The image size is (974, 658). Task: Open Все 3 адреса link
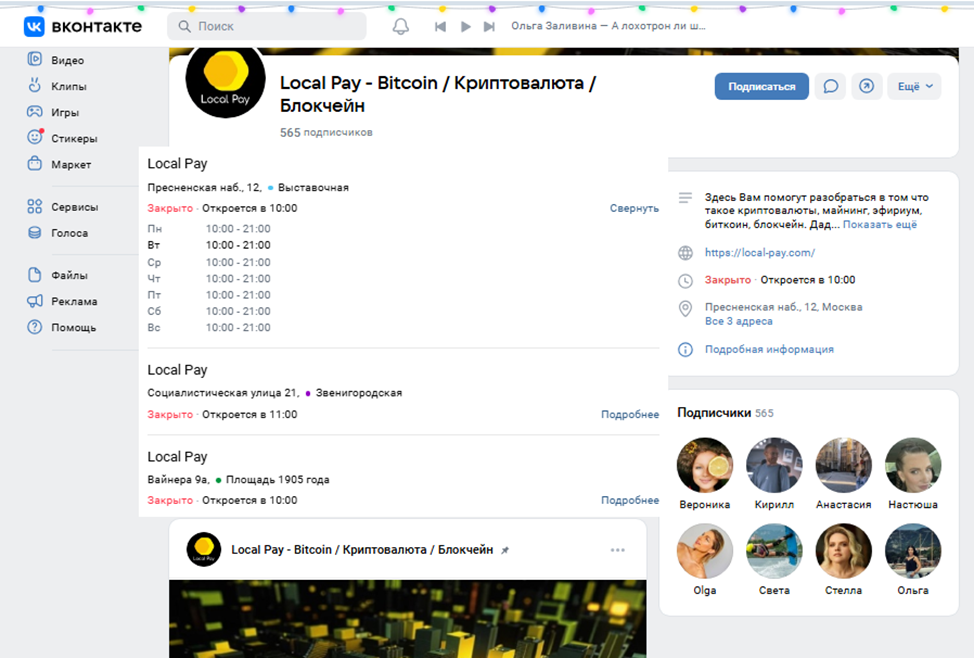point(739,321)
